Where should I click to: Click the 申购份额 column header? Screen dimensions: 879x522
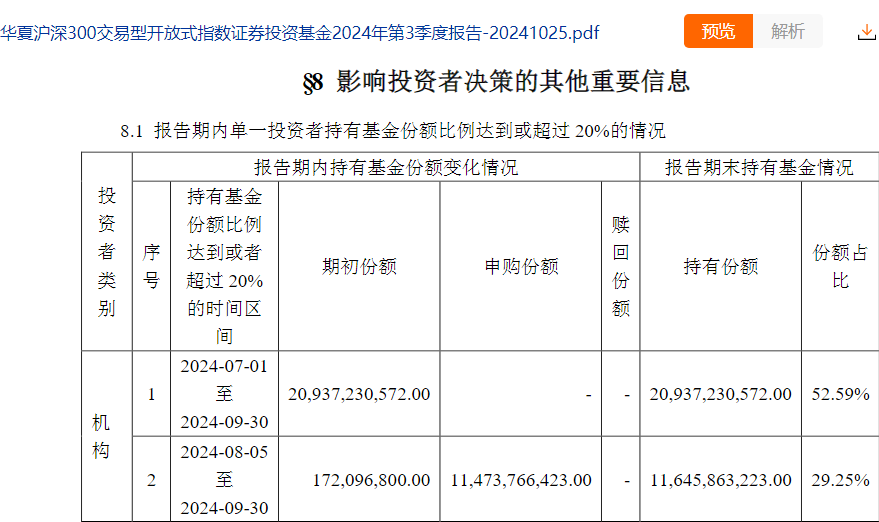(x=521, y=266)
